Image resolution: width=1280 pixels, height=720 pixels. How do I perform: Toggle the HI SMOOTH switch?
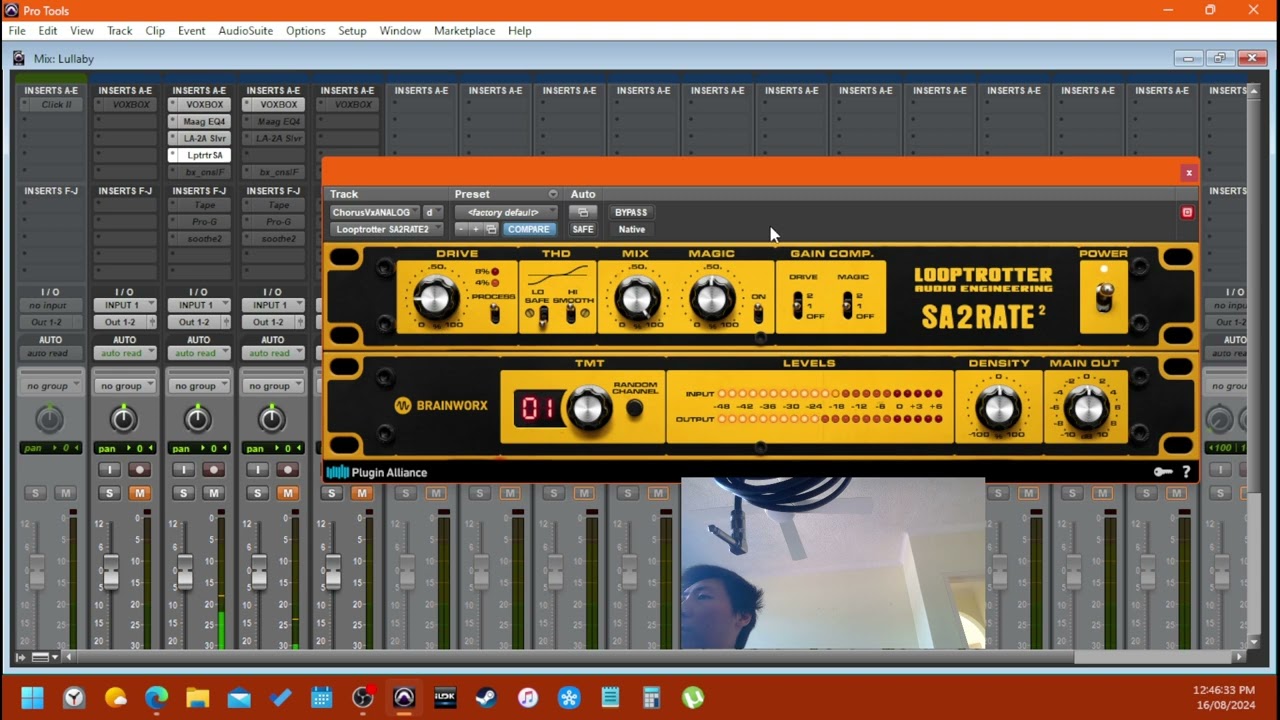pos(572,315)
